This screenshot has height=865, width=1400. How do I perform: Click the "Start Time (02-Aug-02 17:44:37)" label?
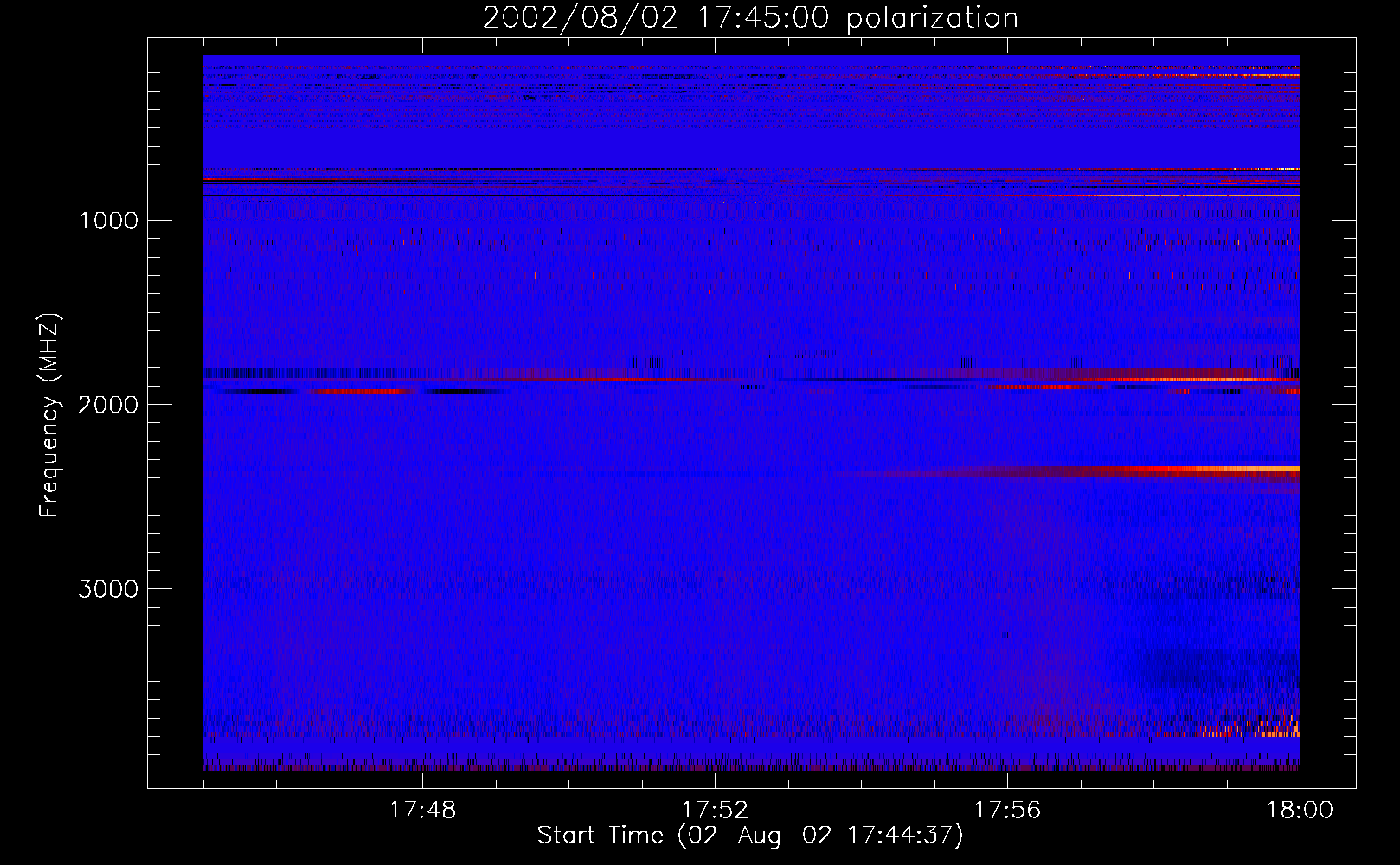pyautogui.click(x=750, y=836)
